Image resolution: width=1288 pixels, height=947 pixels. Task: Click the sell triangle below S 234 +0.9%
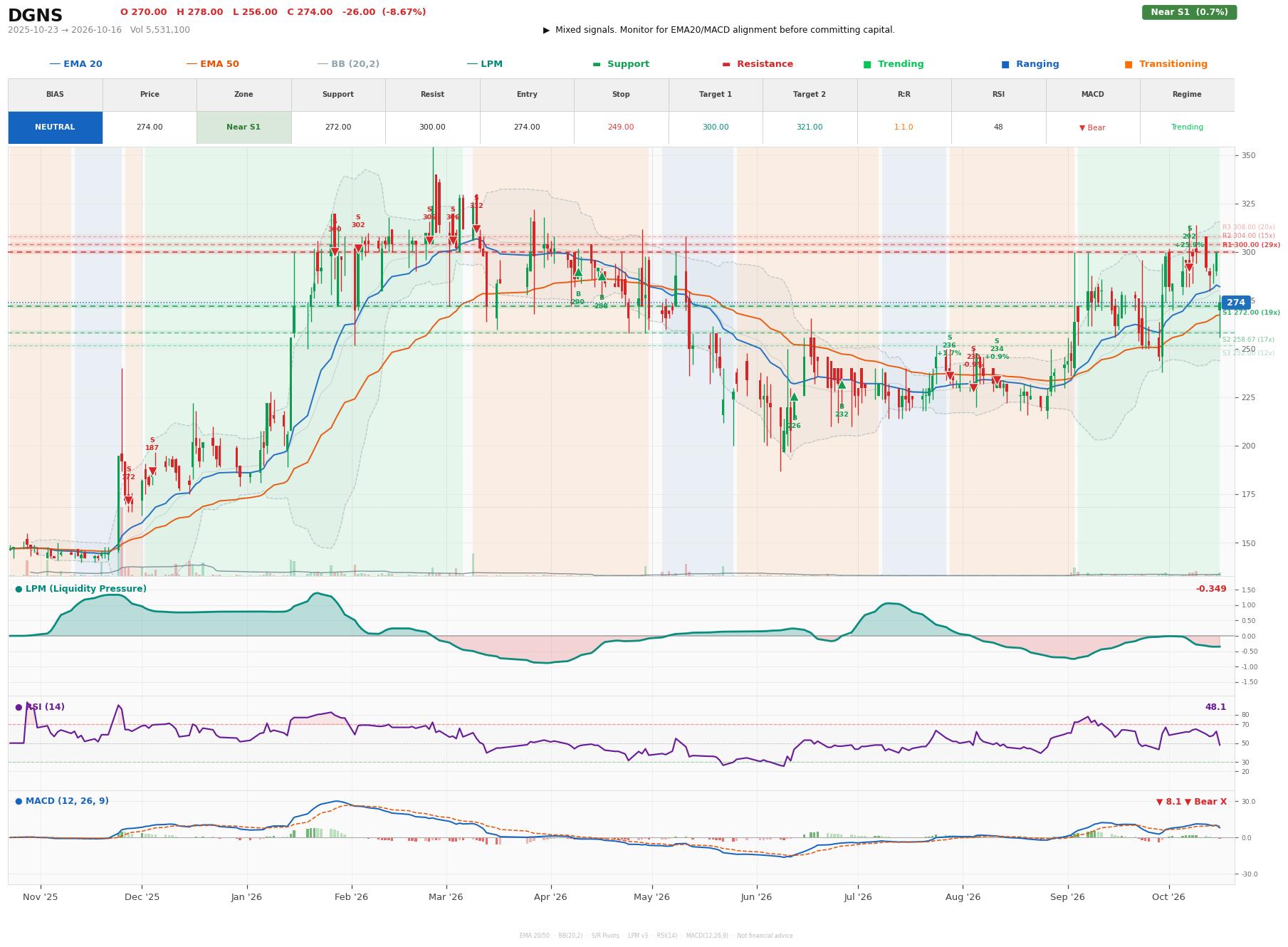997,380
